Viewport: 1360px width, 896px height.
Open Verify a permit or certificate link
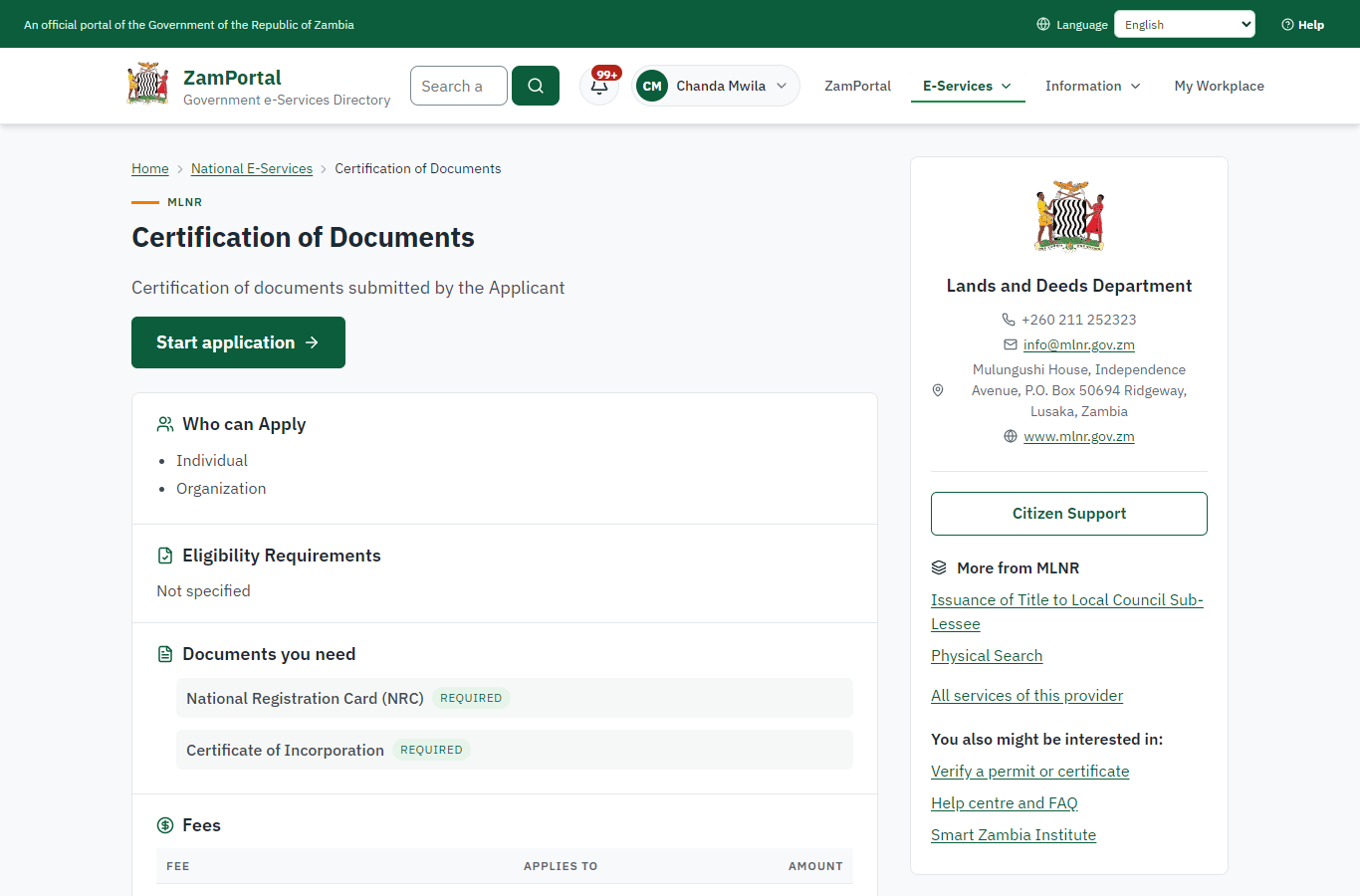pos(1030,771)
